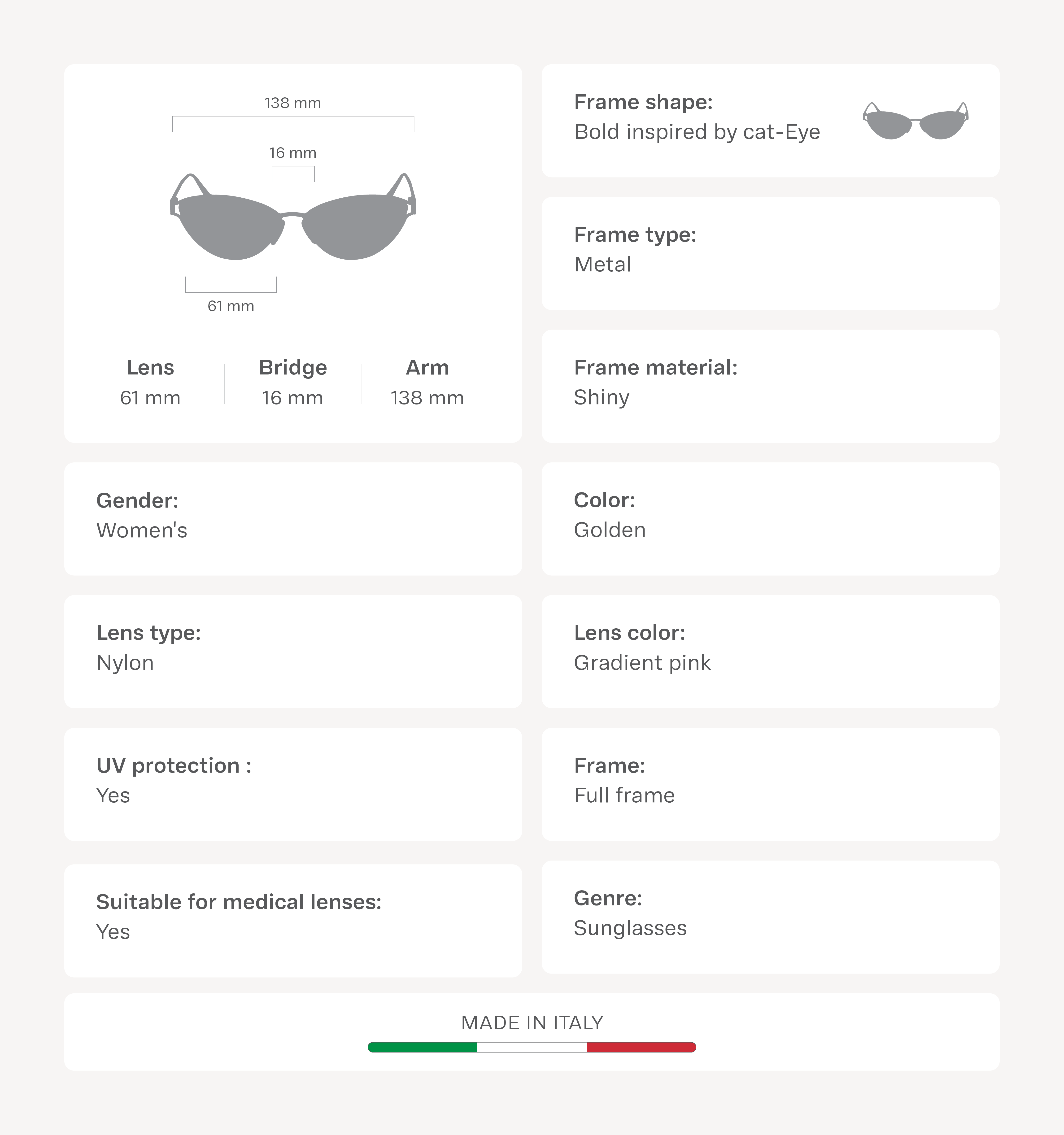Image resolution: width=1064 pixels, height=1135 pixels.
Task: Click the Suitable for medical lenses heading
Action: pyautogui.click(x=239, y=902)
